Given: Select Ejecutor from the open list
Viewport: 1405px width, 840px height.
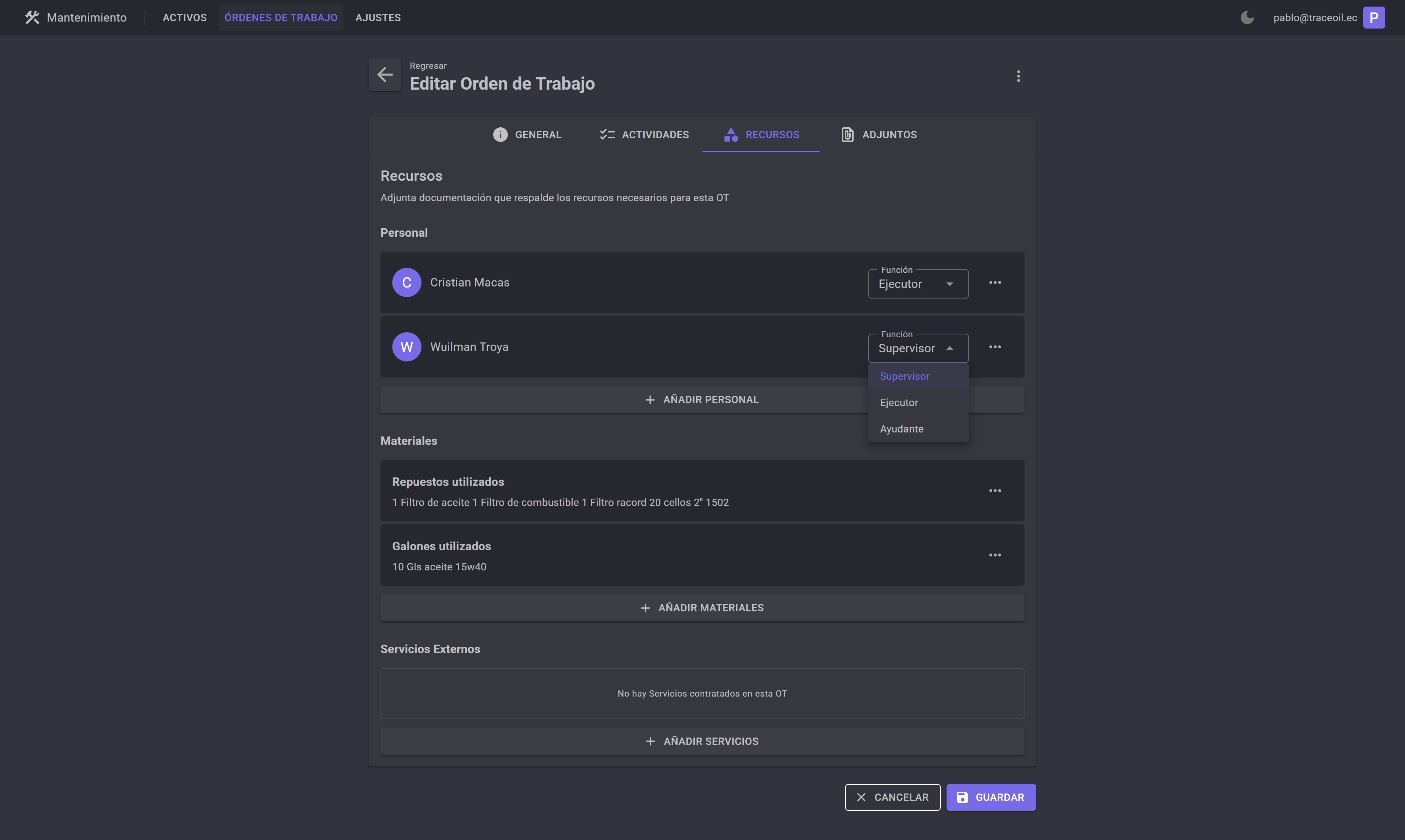Looking at the screenshot, I should (x=899, y=402).
